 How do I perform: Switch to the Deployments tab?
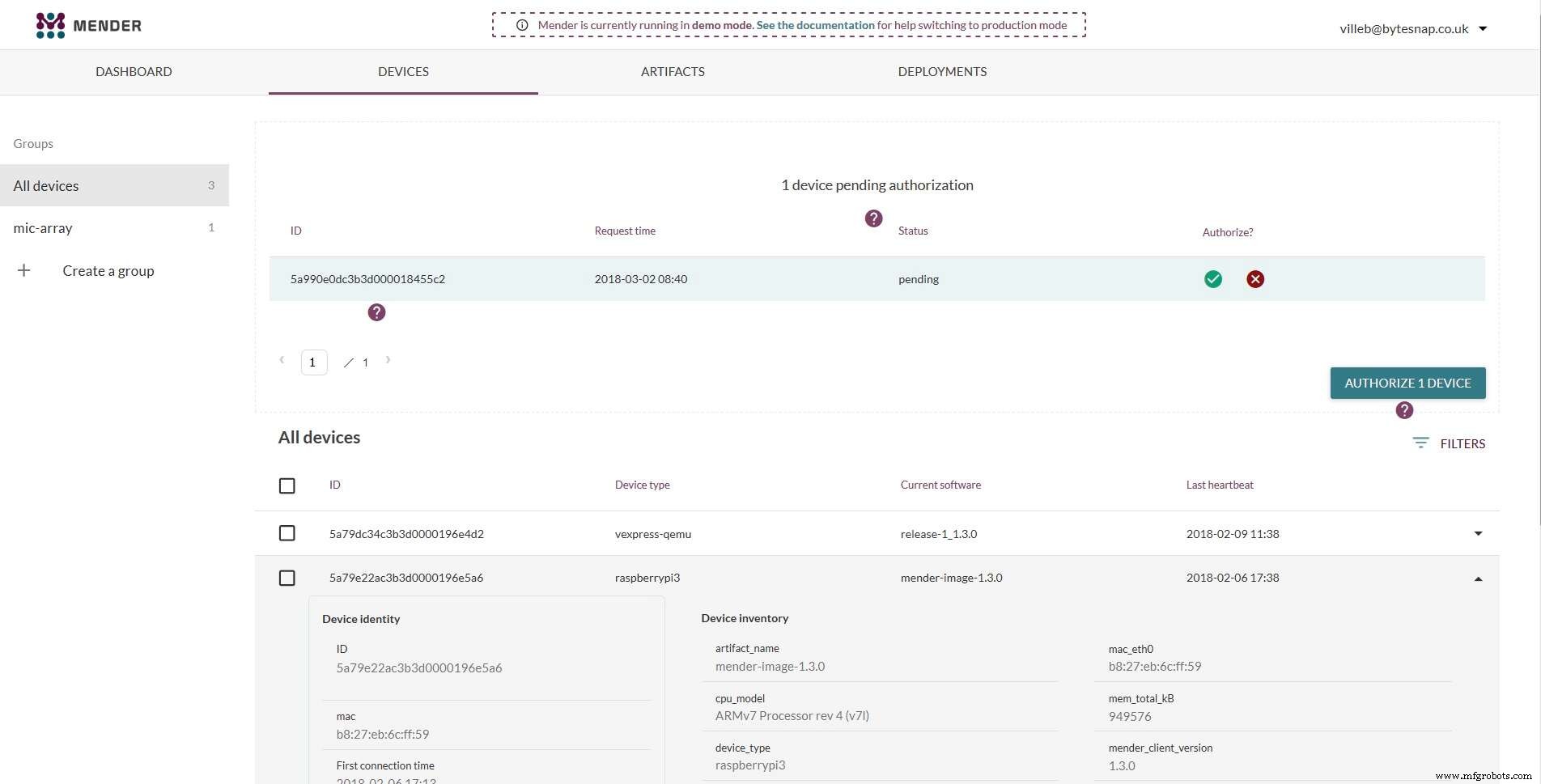[942, 71]
